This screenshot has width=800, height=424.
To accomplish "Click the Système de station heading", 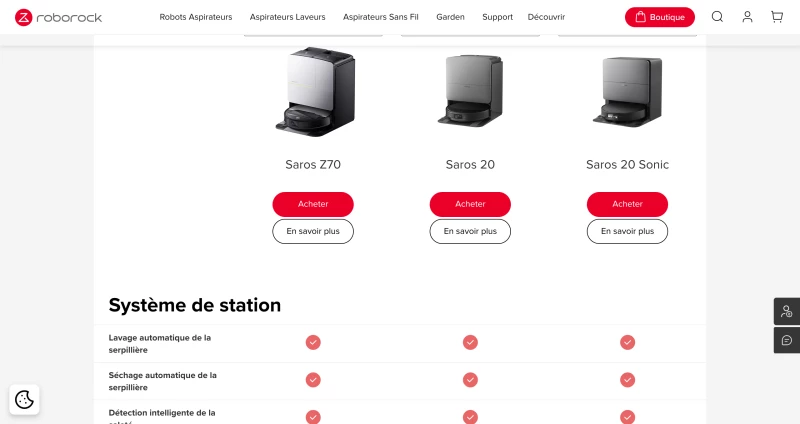I will pos(194,305).
